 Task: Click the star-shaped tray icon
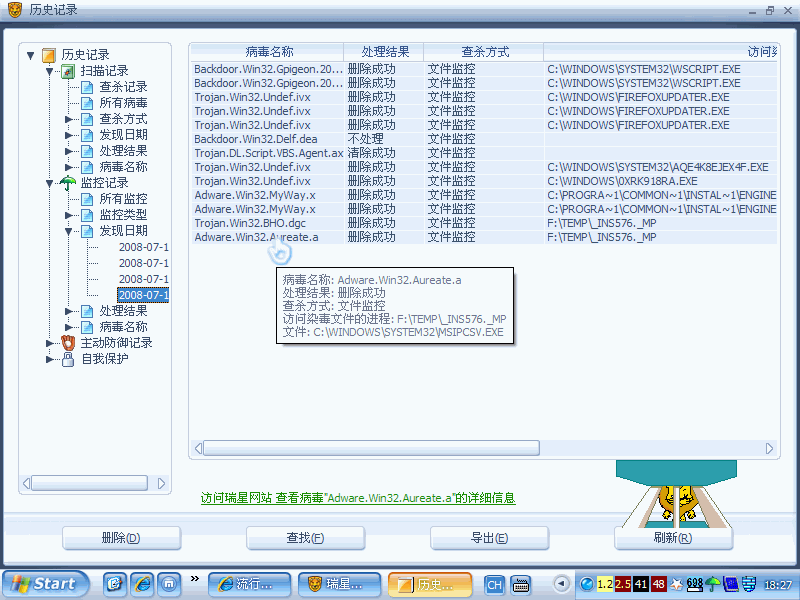676,584
